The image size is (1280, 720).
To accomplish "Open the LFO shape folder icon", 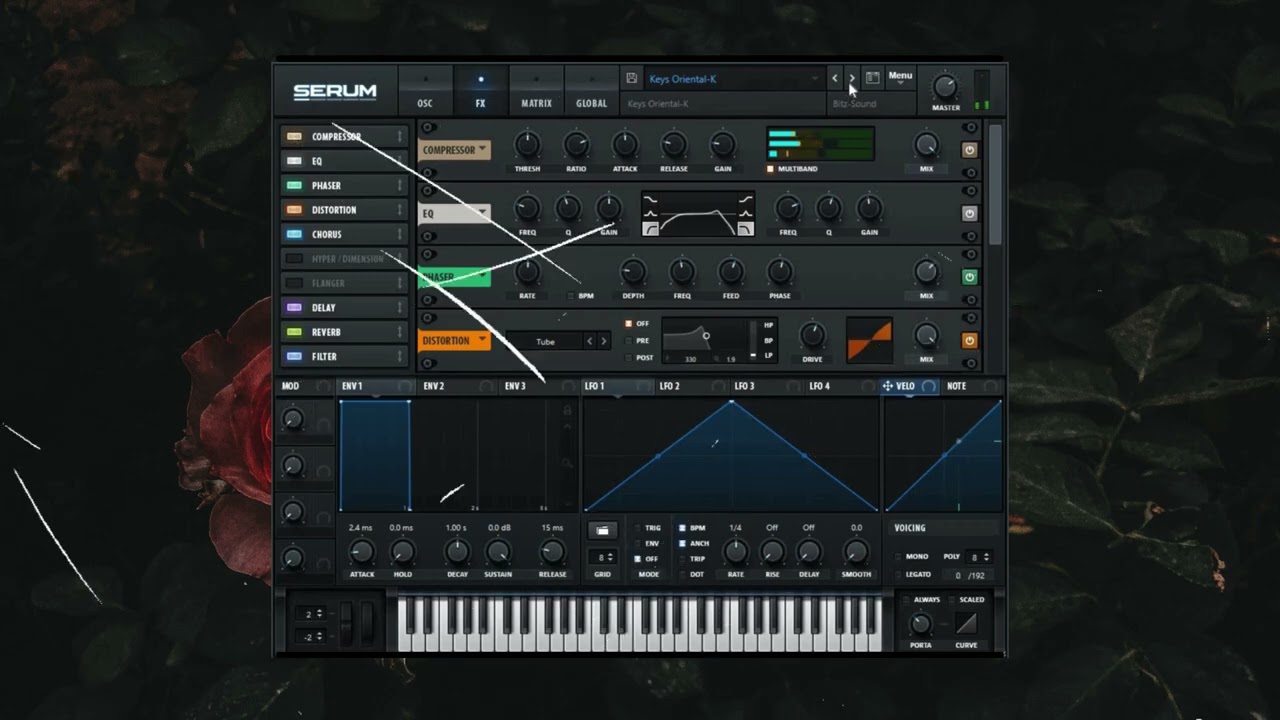I will click(602, 530).
